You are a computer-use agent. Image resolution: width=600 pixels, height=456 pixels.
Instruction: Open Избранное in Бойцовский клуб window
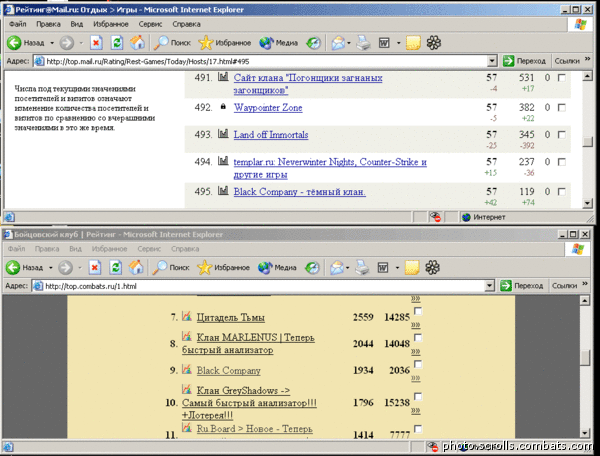223,267
